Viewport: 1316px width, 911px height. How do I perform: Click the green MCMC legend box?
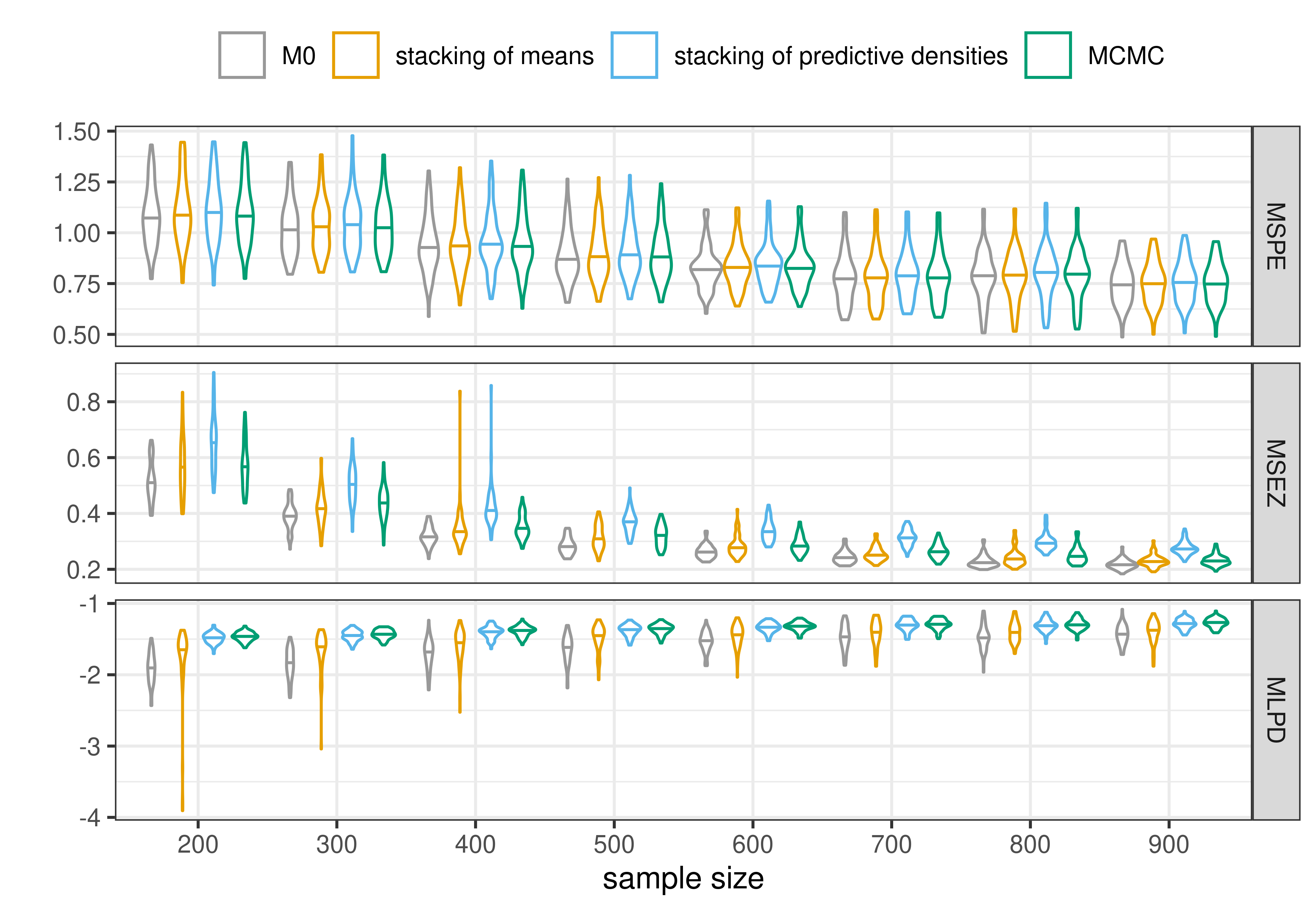point(1048,55)
